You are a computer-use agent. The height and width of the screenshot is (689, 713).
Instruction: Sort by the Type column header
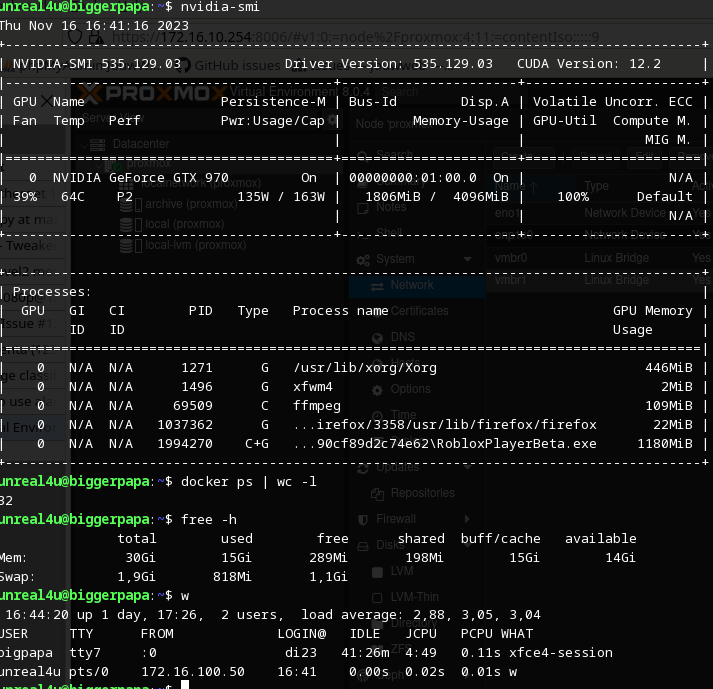coord(597,186)
